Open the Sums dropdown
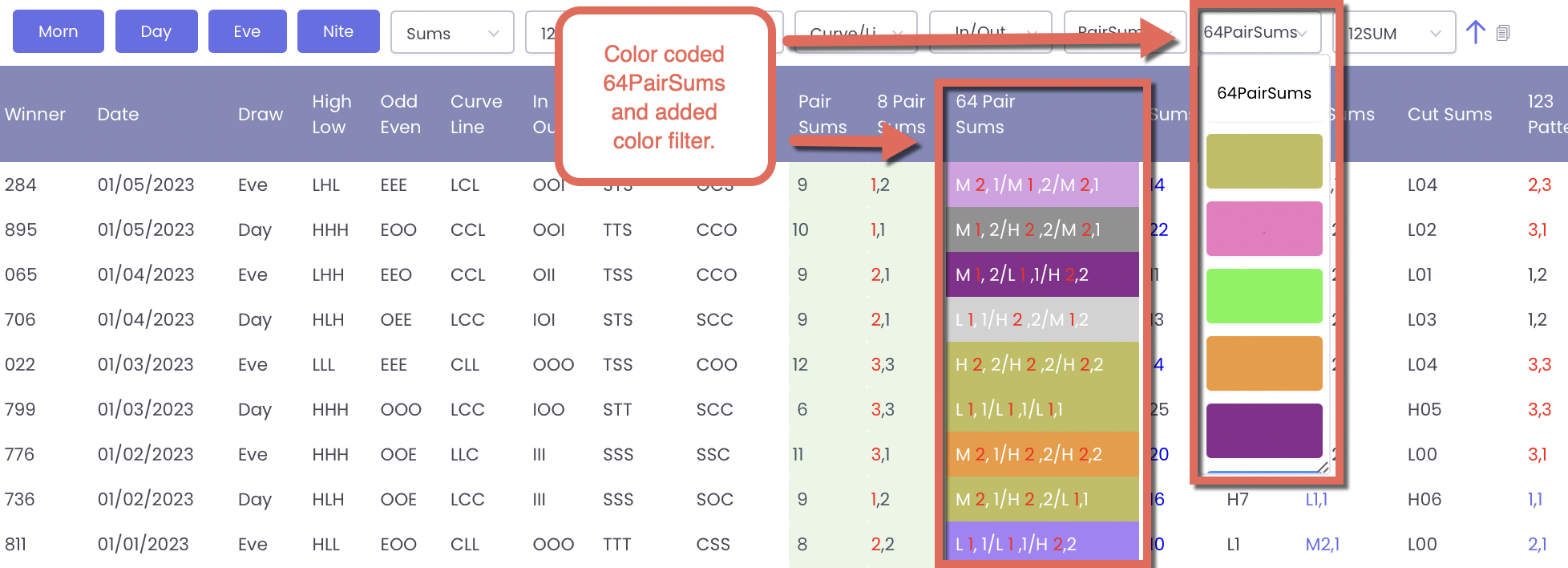Screen dimensions: 1568x568 (452, 33)
